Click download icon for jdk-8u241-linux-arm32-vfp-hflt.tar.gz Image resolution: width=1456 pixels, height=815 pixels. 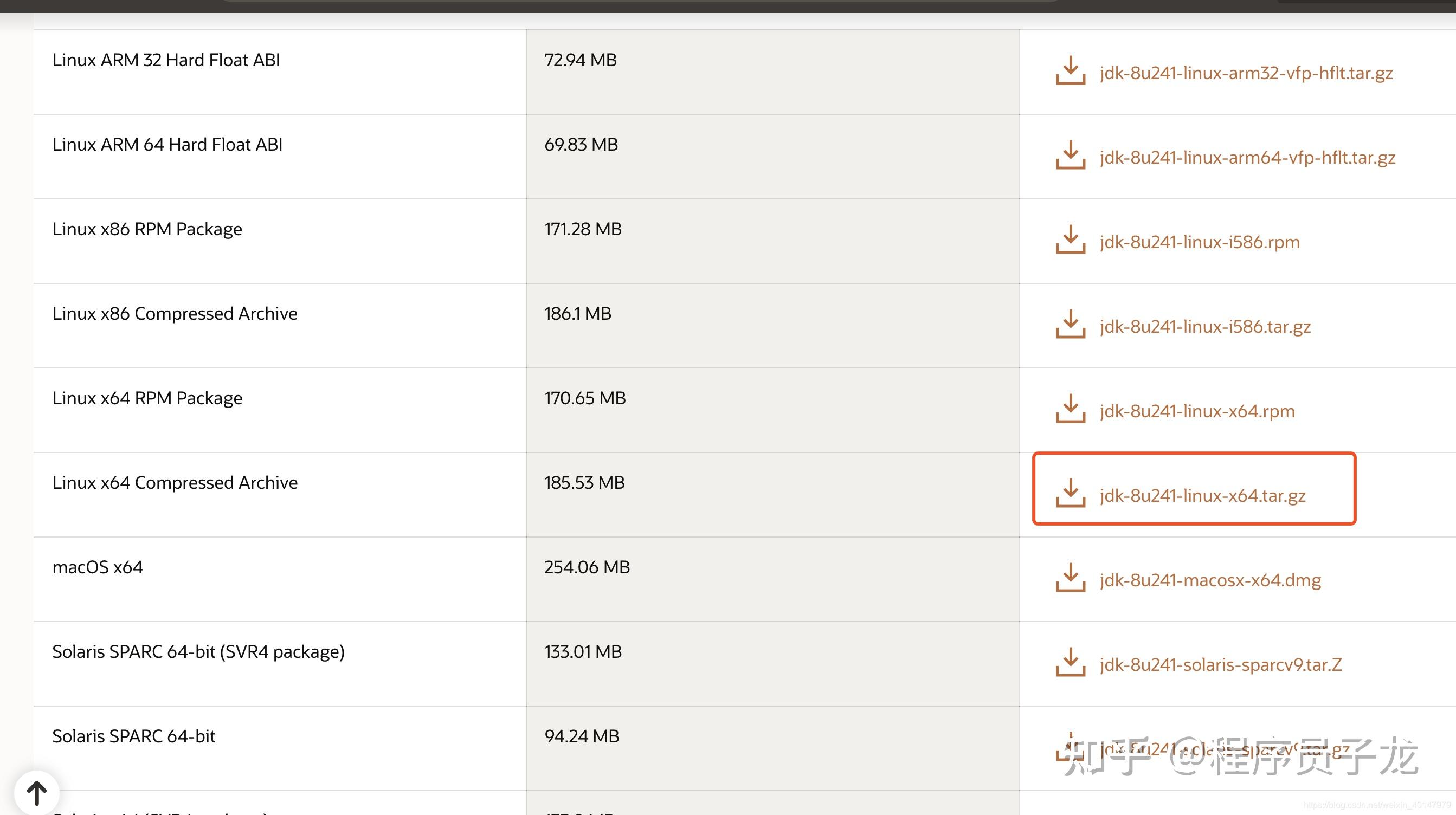(x=1070, y=71)
